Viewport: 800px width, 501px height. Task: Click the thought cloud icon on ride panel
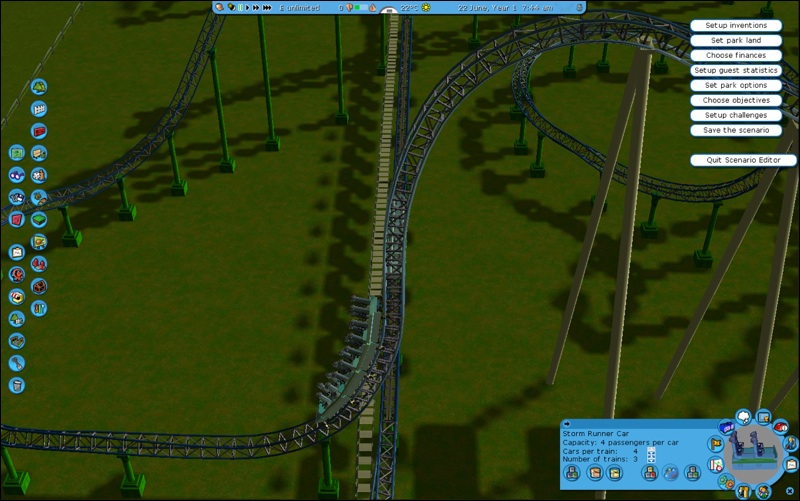(744, 417)
